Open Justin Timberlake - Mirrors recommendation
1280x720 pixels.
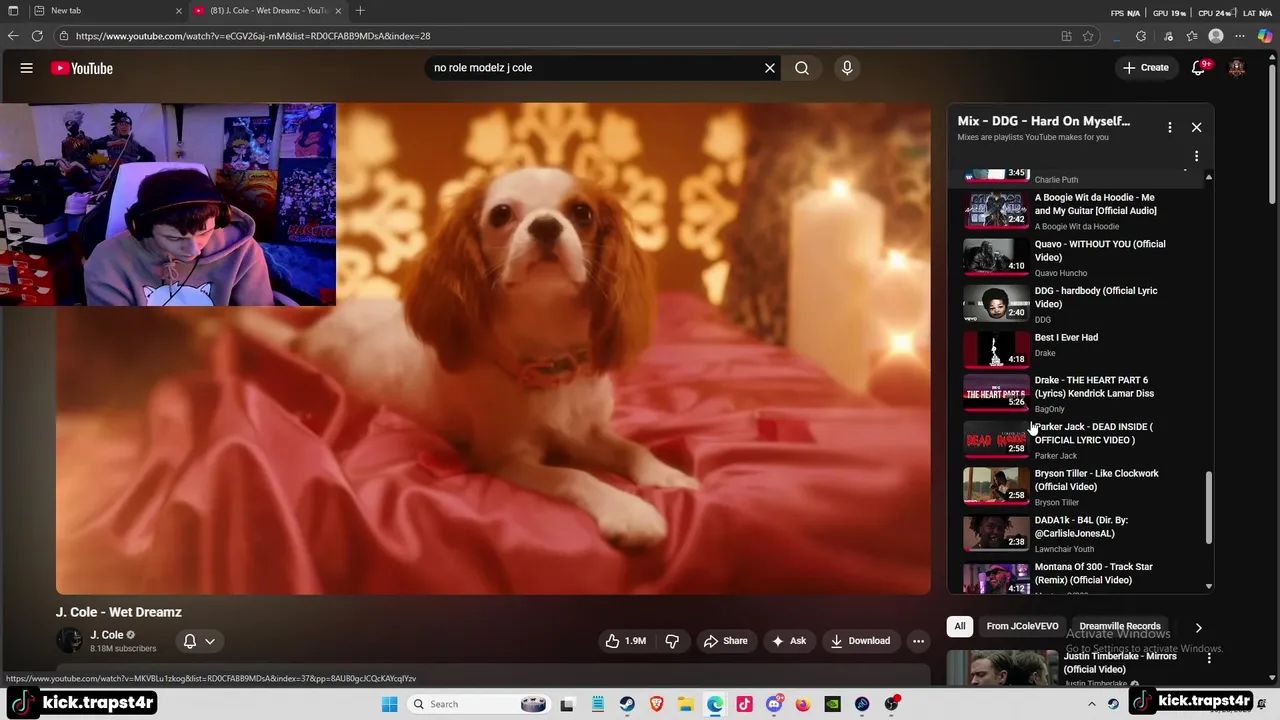pyautogui.click(x=1120, y=662)
